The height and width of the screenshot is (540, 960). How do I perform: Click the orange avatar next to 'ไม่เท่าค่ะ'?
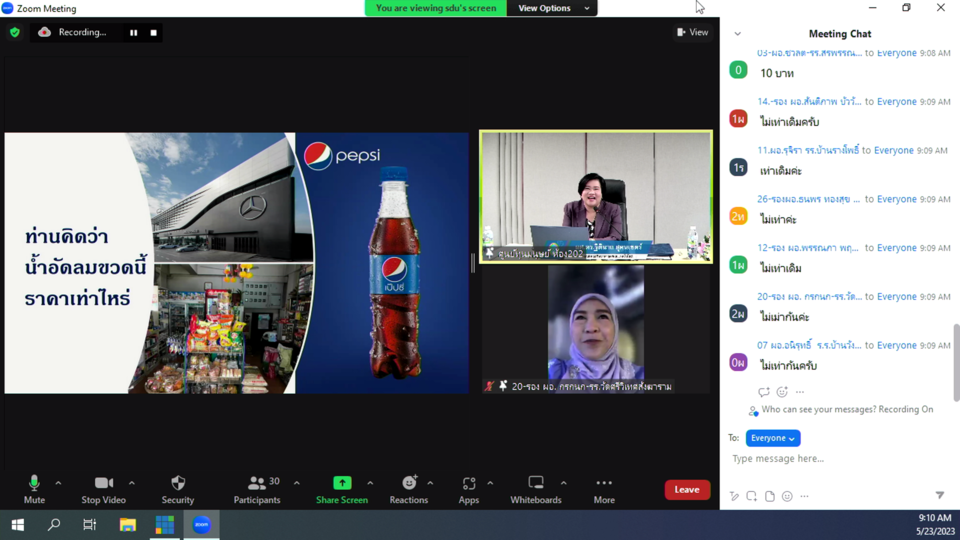coord(738,216)
